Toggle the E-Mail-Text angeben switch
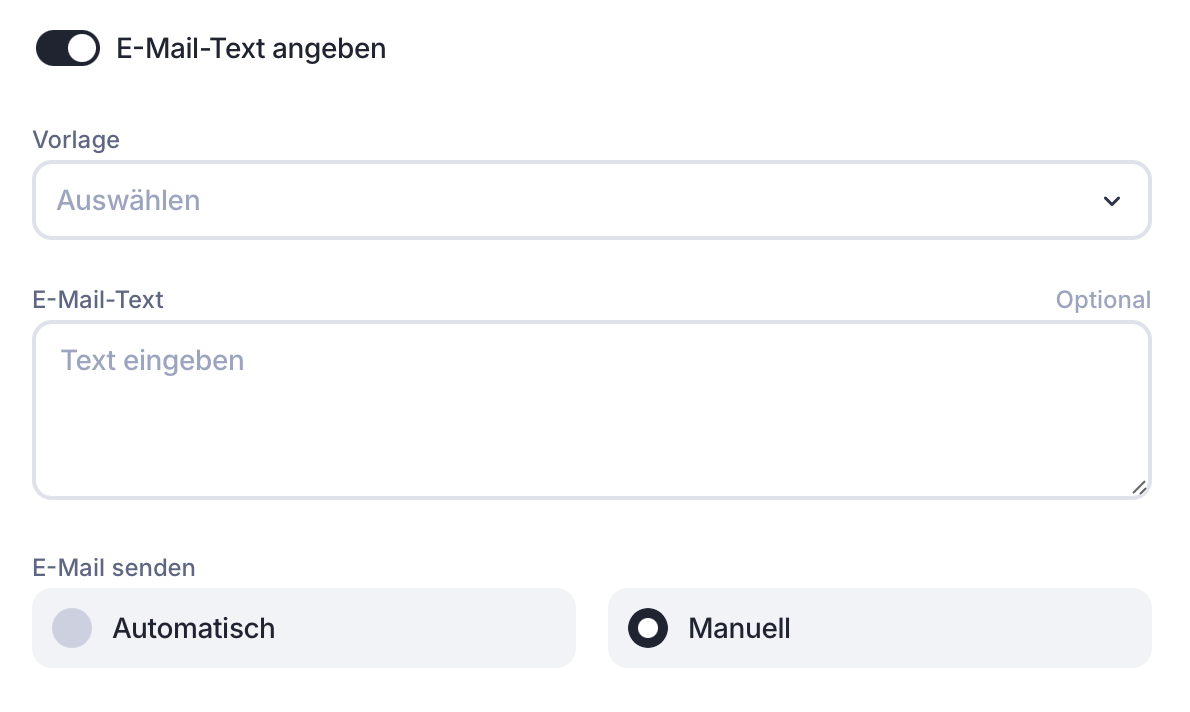 [67, 48]
